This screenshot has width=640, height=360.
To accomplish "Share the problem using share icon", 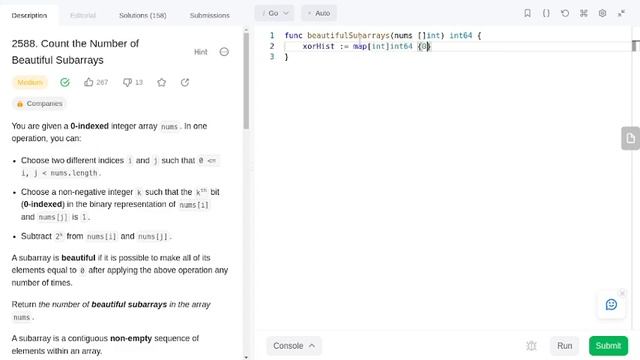I will [185, 82].
